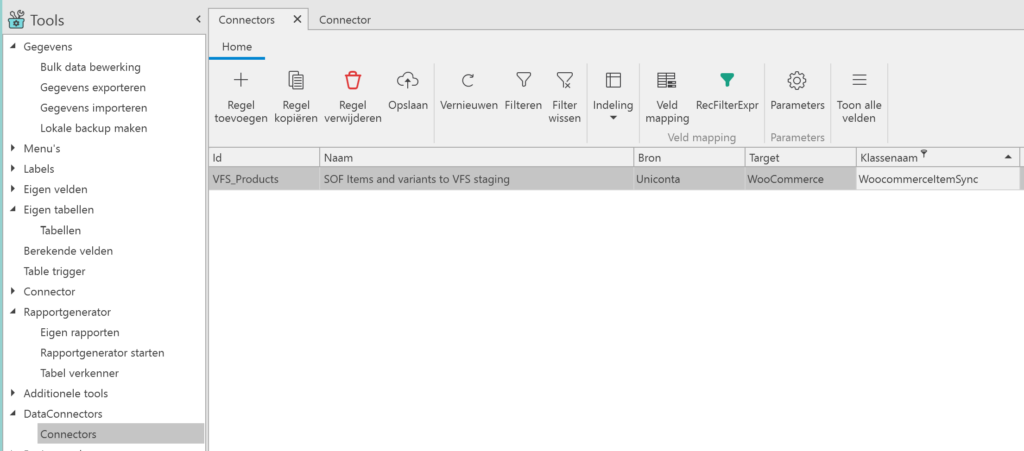Select the Home ribbon tab
Viewport: 1024px width, 451px height.
(x=237, y=47)
